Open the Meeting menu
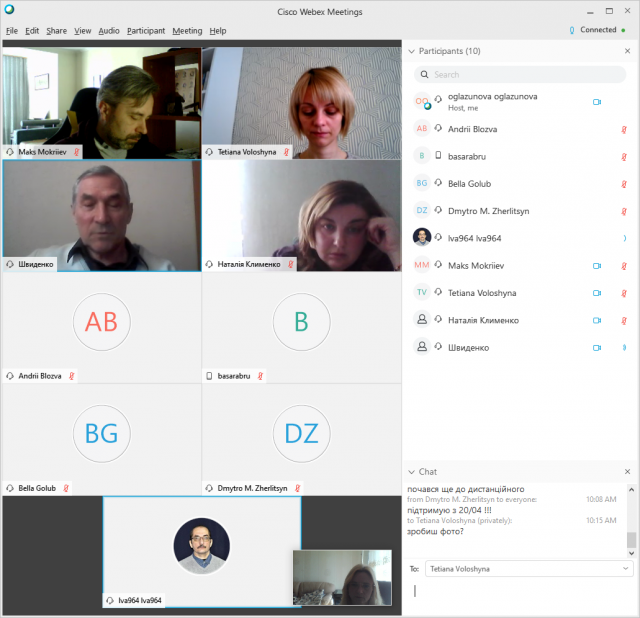 point(187,31)
